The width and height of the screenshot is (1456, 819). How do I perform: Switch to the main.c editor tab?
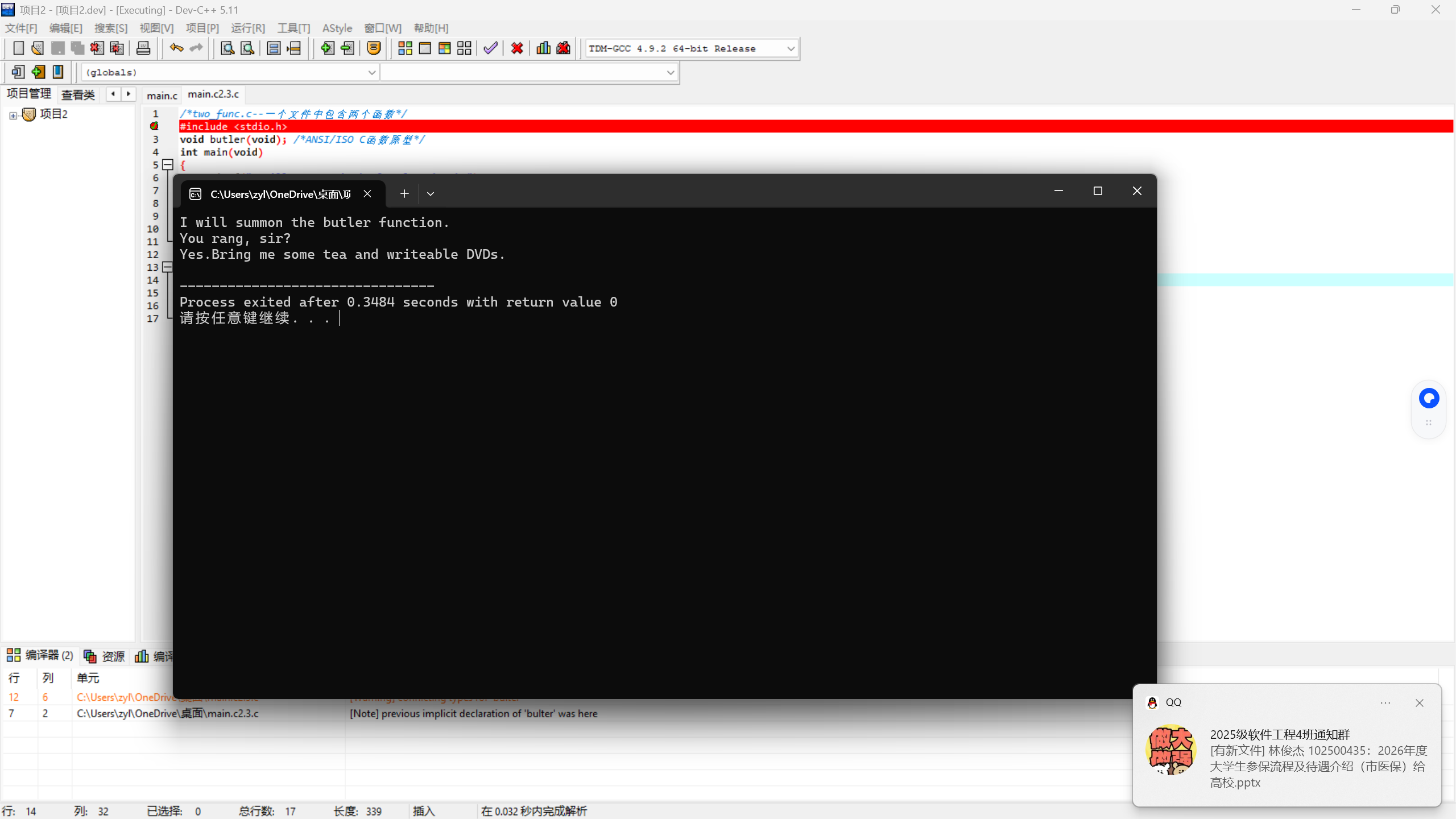tap(162, 95)
